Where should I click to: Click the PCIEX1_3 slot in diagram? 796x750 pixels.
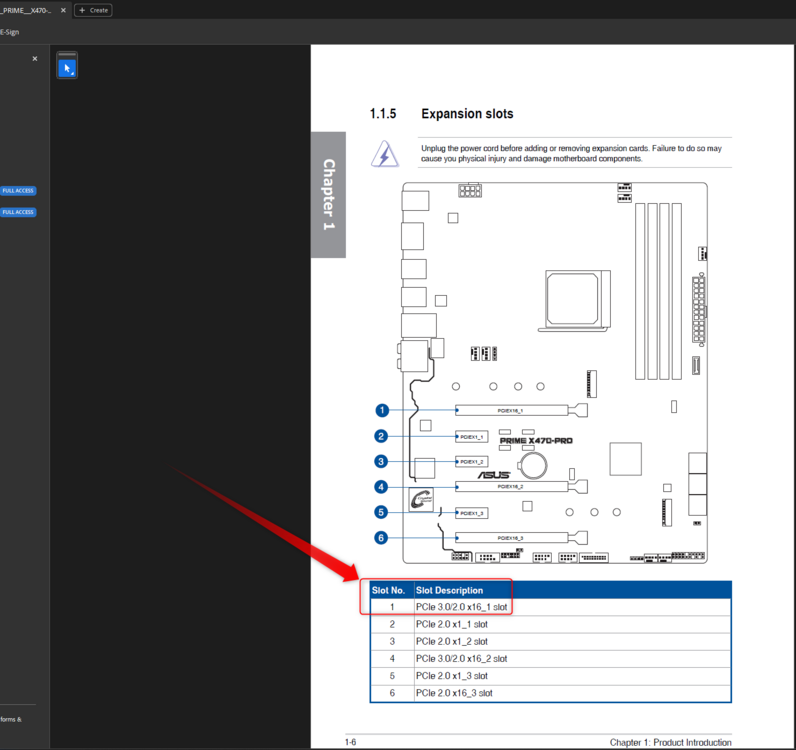472,513
